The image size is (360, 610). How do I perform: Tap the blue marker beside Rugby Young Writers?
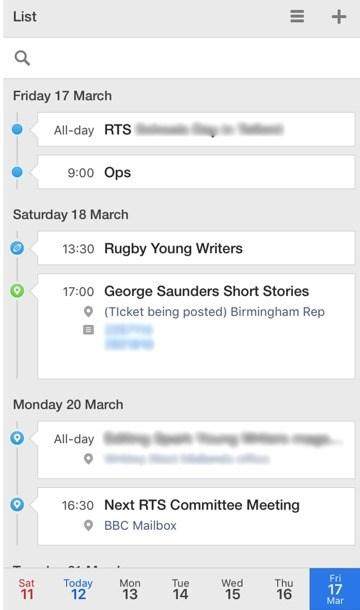pos(17,248)
